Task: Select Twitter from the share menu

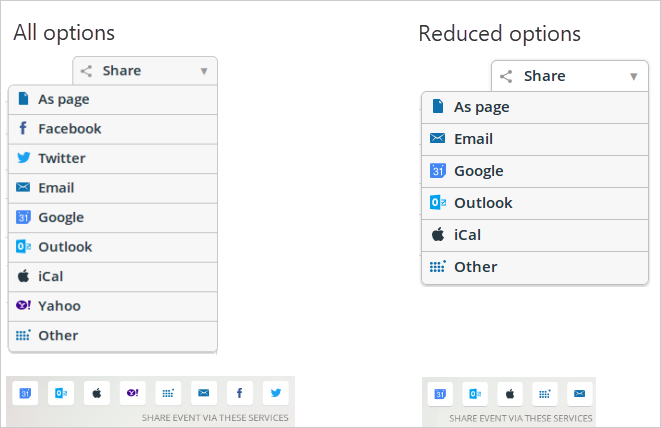Action: pos(113,159)
